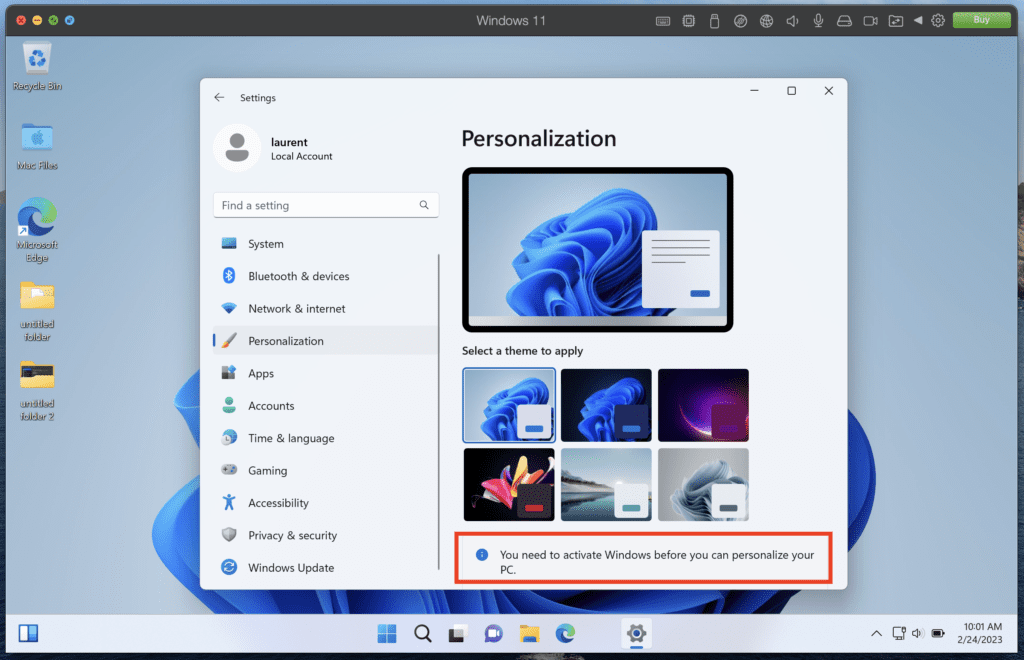This screenshot has height=660, width=1024.
Task: Click the 'laurent' user name
Action: 289,142
